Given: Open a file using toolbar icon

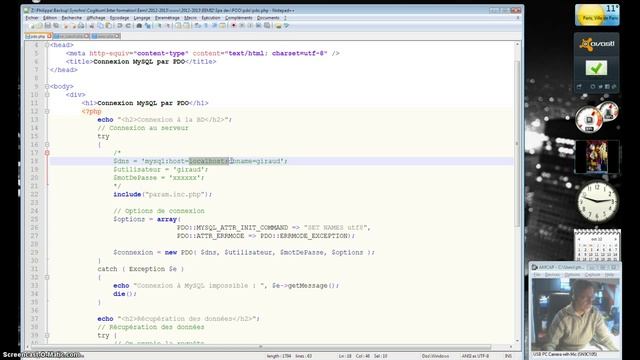Looking at the screenshot, I should click(40, 26).
